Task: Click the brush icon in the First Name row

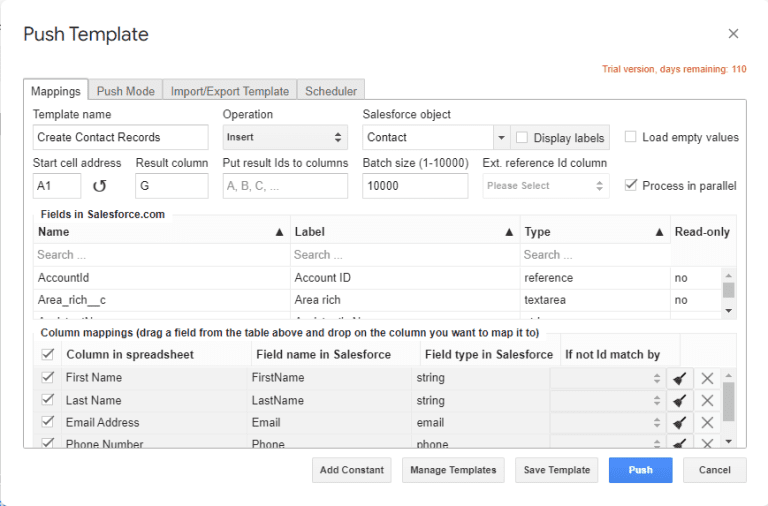Action: click(x=679, y=378)
